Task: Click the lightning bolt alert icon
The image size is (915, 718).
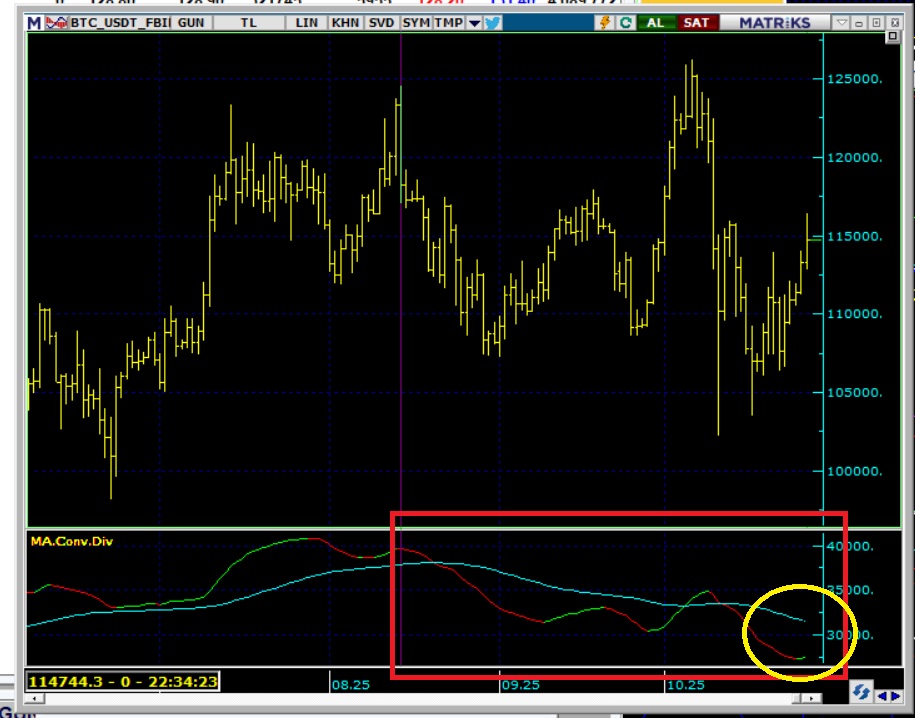Action: pyautogui.click(x=605, y=22)
